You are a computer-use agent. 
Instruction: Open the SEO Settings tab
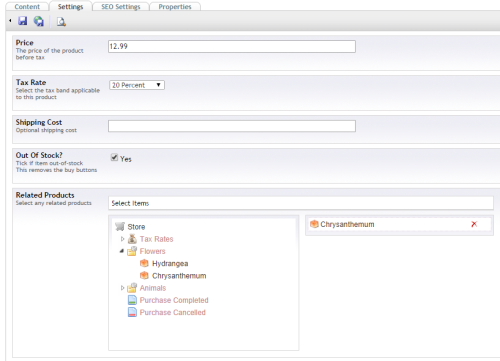(121, 7)
